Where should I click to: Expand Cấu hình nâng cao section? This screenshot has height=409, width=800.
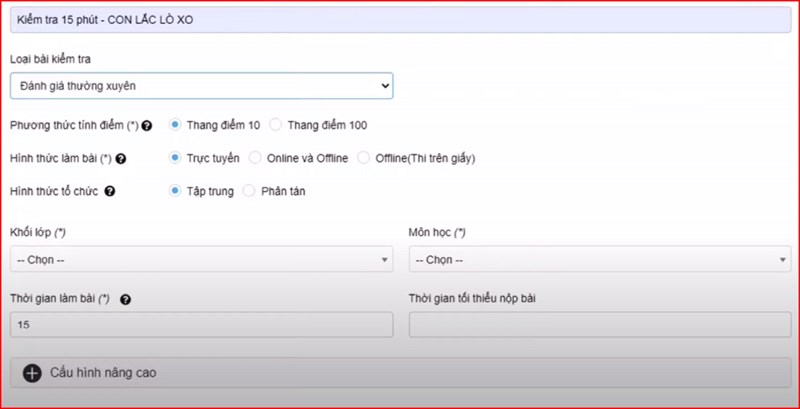(x=401, y=373)
